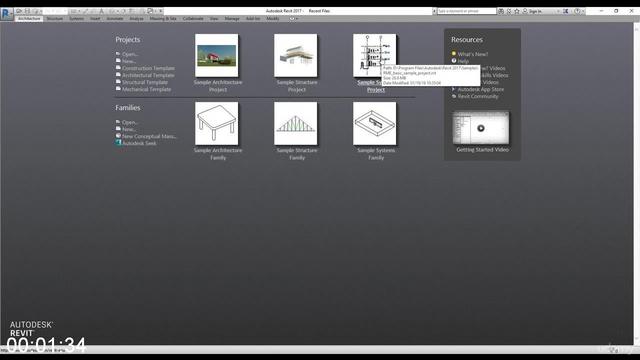
Task: Open the Sample Structure Project thumbnail
Action: tap(296, 56)
